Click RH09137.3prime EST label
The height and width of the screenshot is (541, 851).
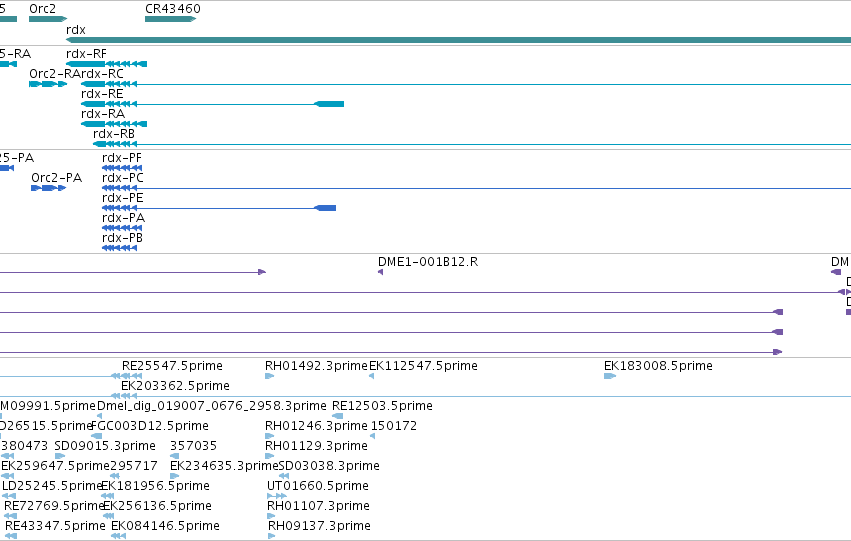point(320,527)
